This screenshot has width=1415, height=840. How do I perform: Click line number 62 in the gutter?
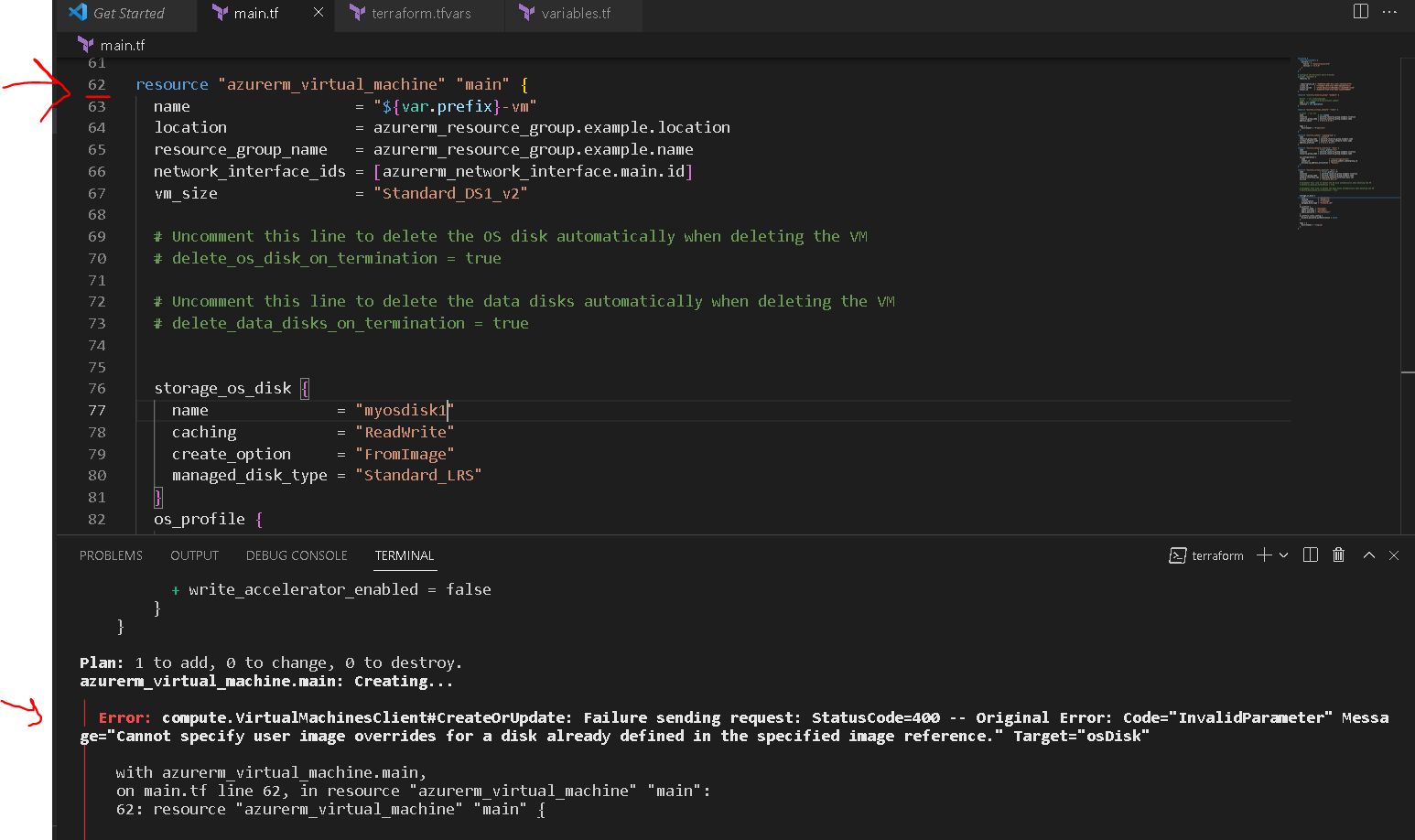[x=97, y=84]
